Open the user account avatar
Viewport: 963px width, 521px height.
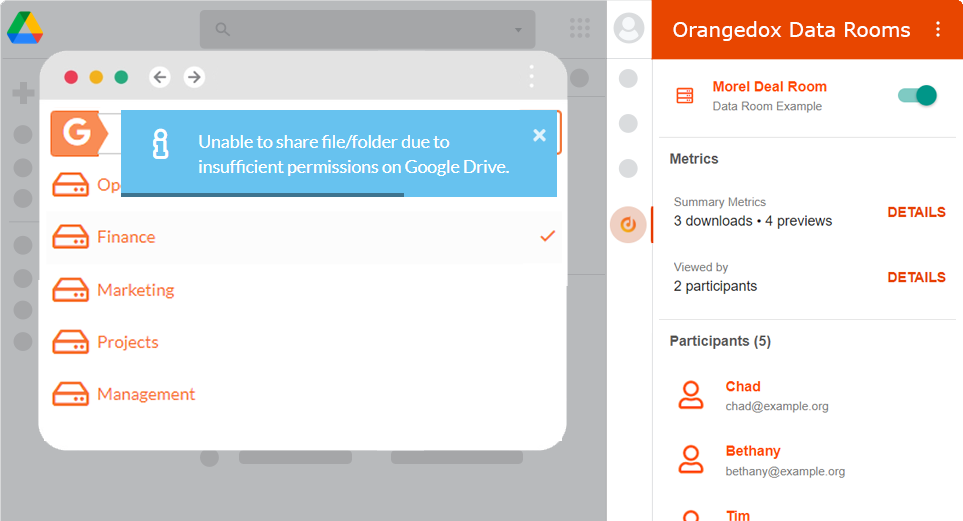pos(629,28)
